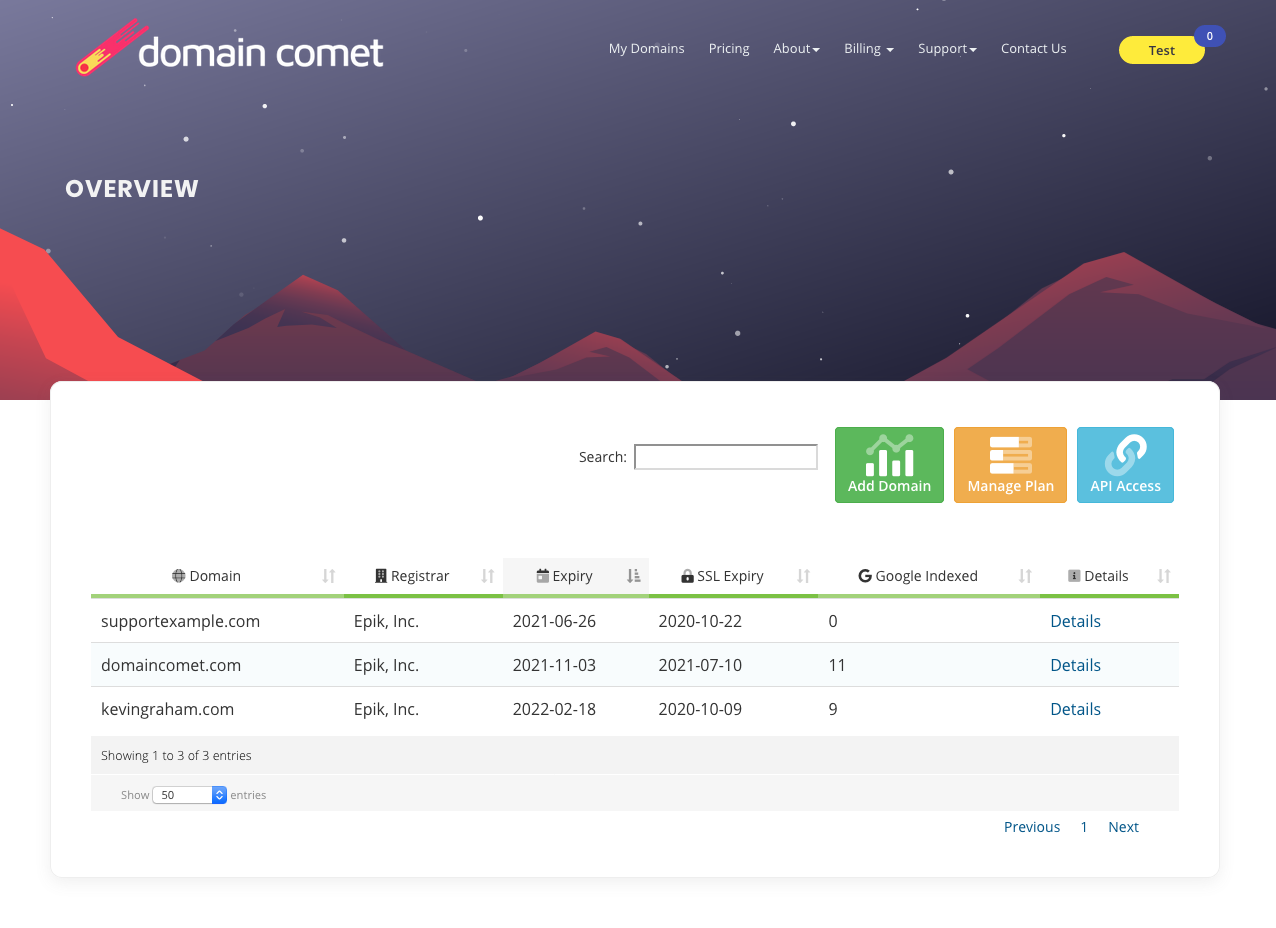Open the Billing dropdown

pyautogui.click(x=868, y=48)
